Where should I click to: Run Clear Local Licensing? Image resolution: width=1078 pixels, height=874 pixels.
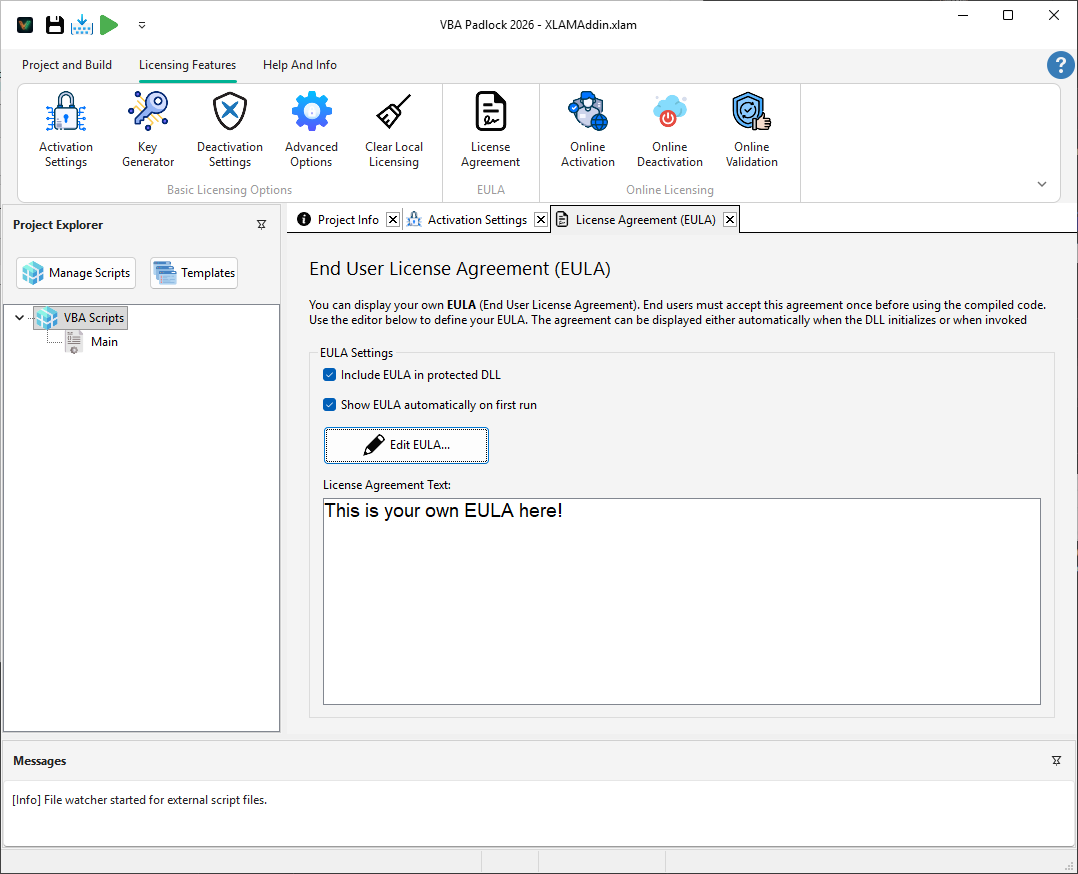393,128
